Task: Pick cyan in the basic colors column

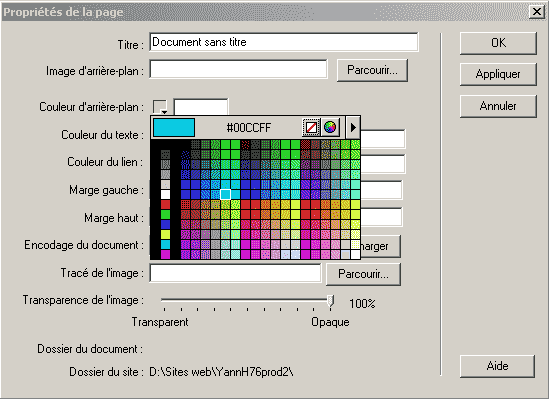Action: pos(165,244)
